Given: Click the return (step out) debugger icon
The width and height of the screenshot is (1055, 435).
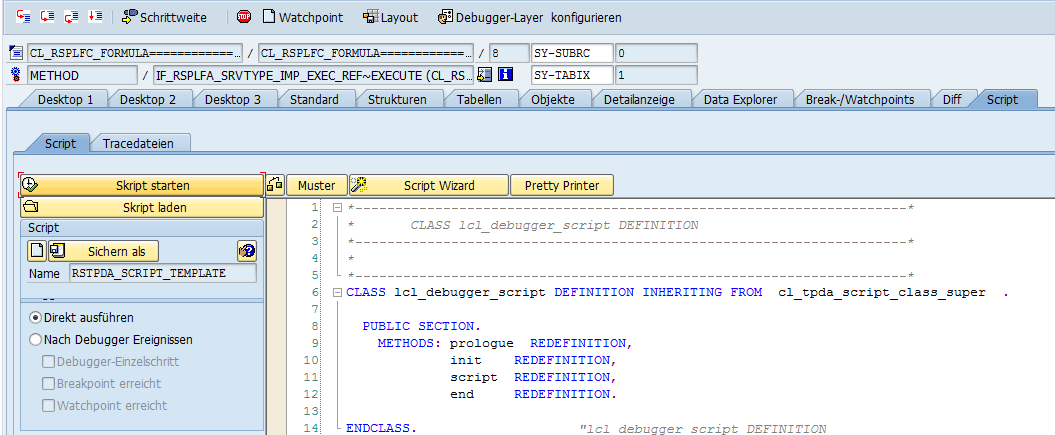Looking at the screenshot, I should (x=71, y=16).
